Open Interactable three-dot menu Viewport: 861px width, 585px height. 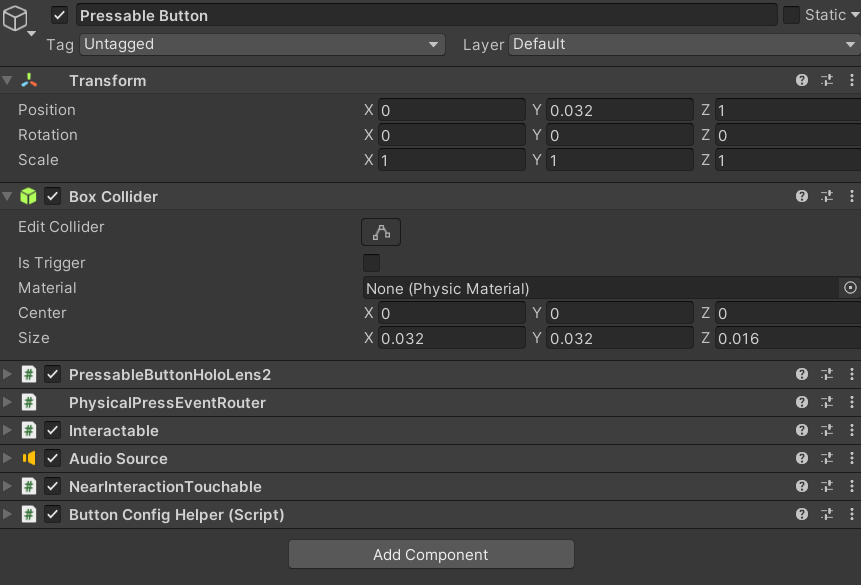[852, 430]
